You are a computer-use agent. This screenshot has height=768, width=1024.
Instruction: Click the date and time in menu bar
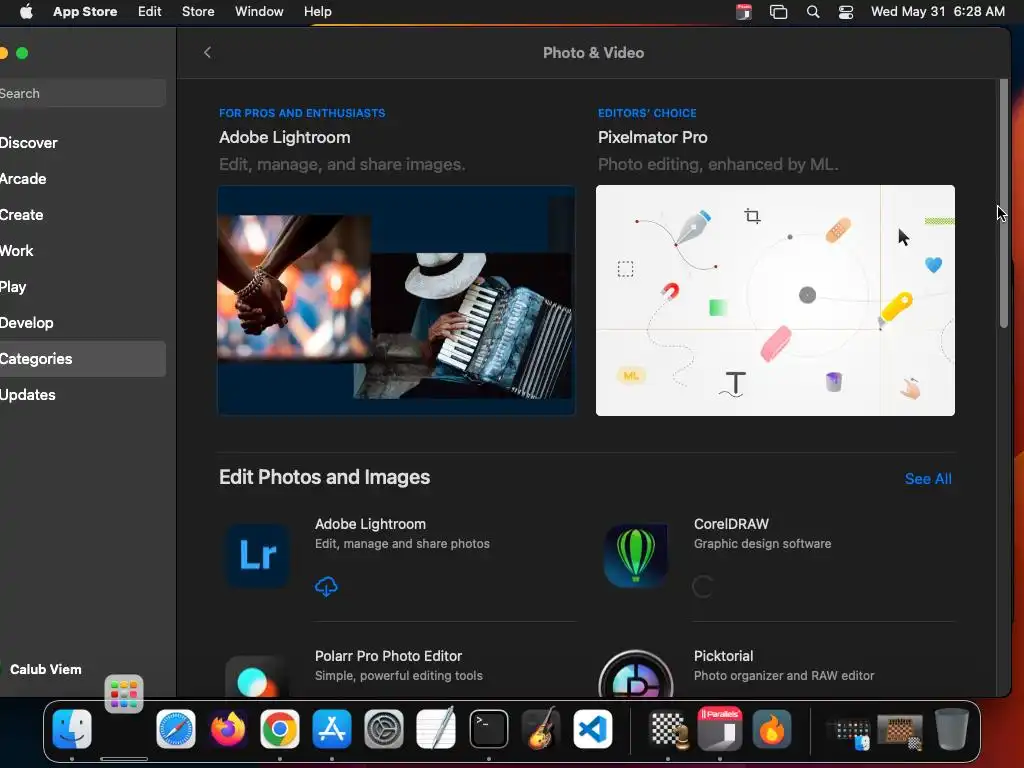pos(938,12)
